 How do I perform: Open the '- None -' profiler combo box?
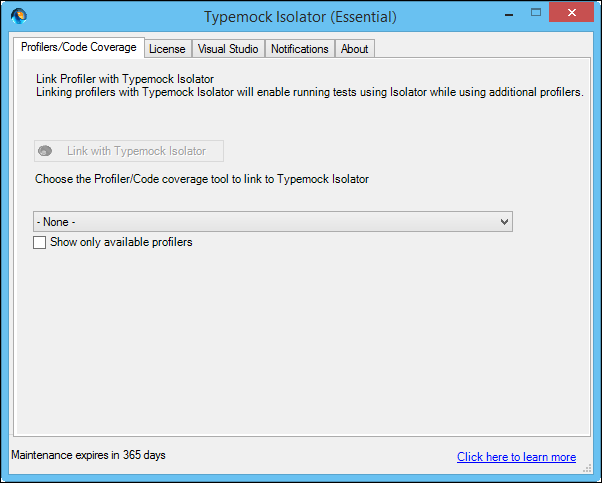point(273,222)
